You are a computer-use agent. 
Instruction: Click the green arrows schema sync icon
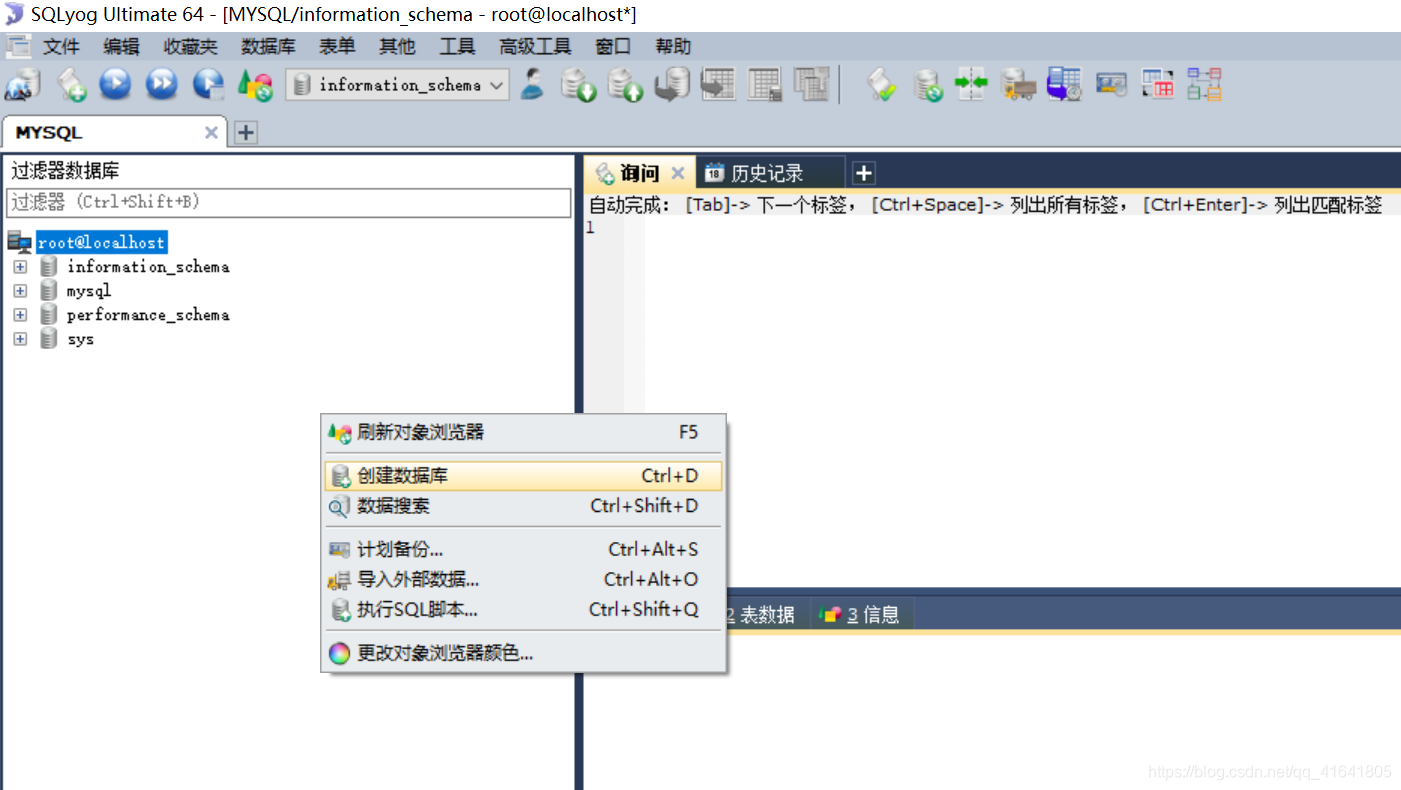coord(971,85)
